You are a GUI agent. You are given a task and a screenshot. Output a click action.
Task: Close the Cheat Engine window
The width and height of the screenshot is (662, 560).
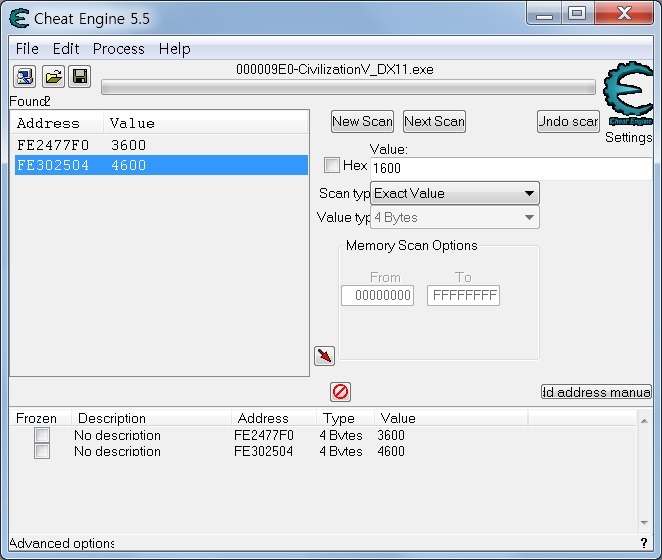(624, 14)
